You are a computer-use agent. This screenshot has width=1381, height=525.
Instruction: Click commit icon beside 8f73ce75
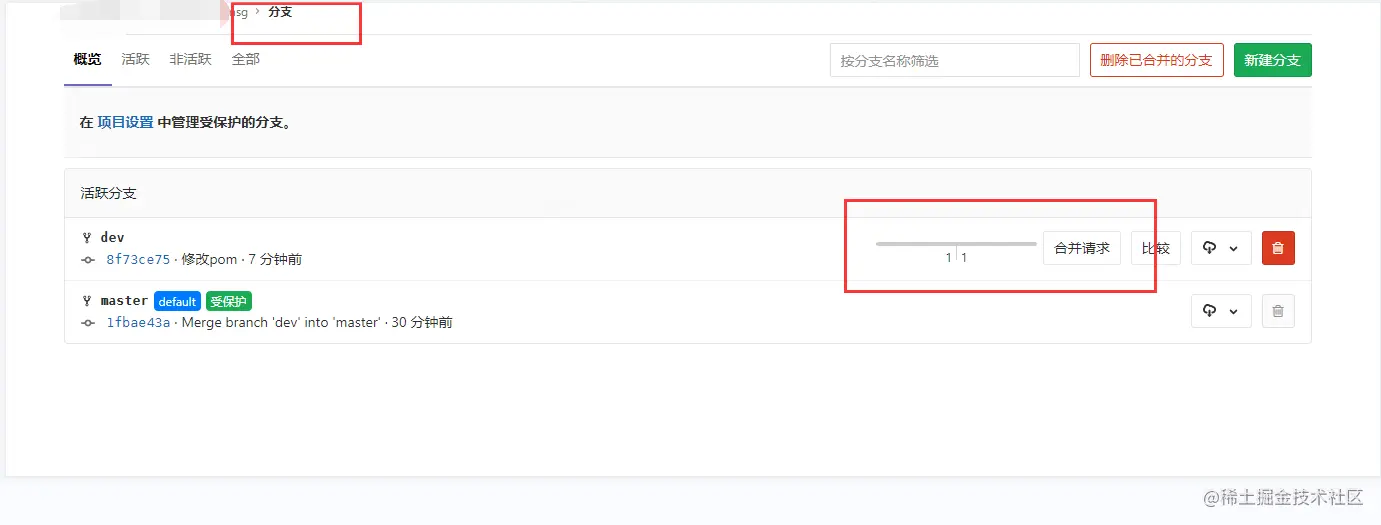pos(88,260)
